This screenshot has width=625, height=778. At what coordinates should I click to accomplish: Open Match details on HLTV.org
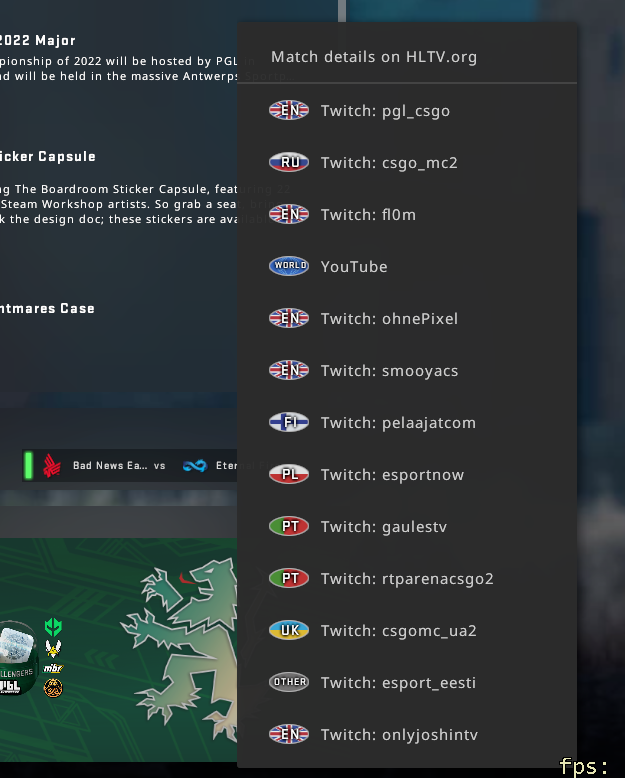coord(407,57)
